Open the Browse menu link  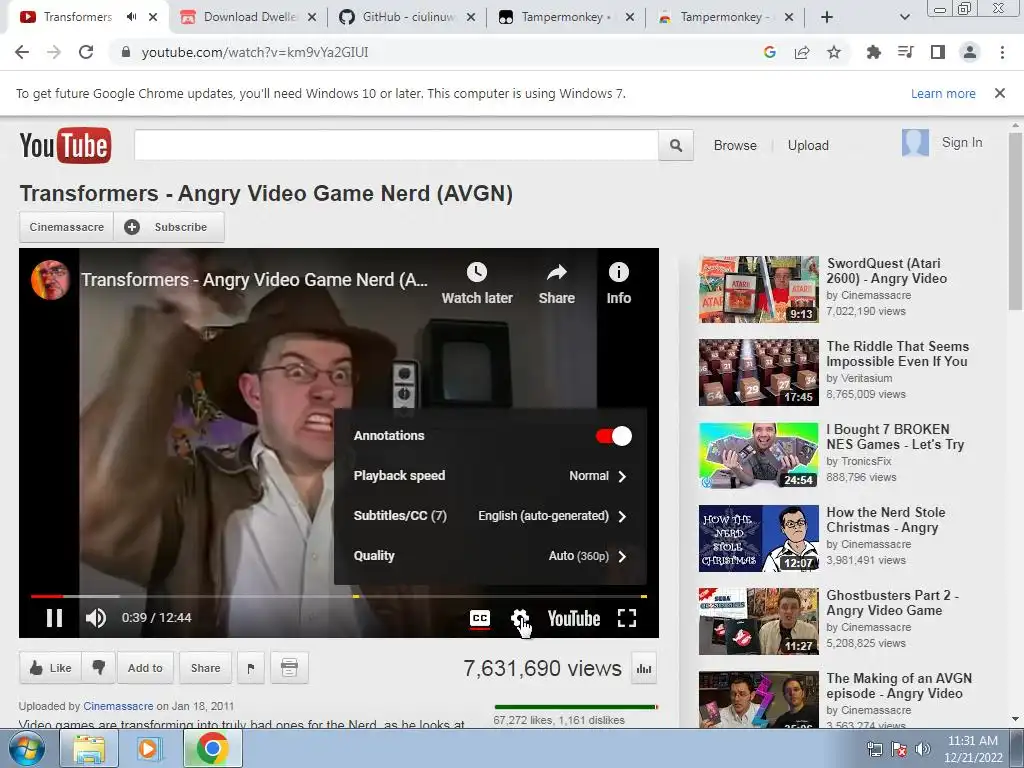pyautogui.click(x=735, y=146)
